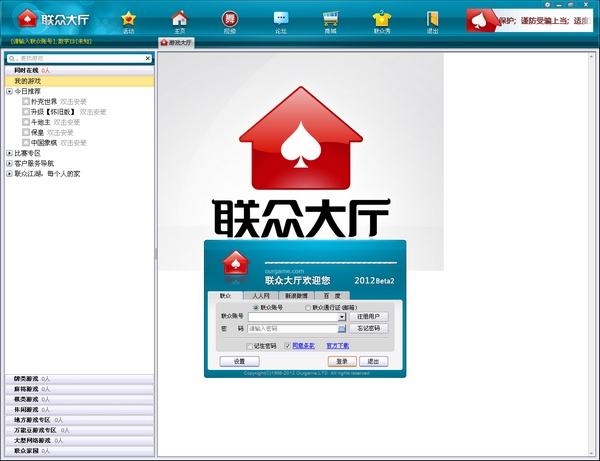Open the 官方下载 link
Image resolution: width=600 pixels, height=461 pixels.
[338, 346]
